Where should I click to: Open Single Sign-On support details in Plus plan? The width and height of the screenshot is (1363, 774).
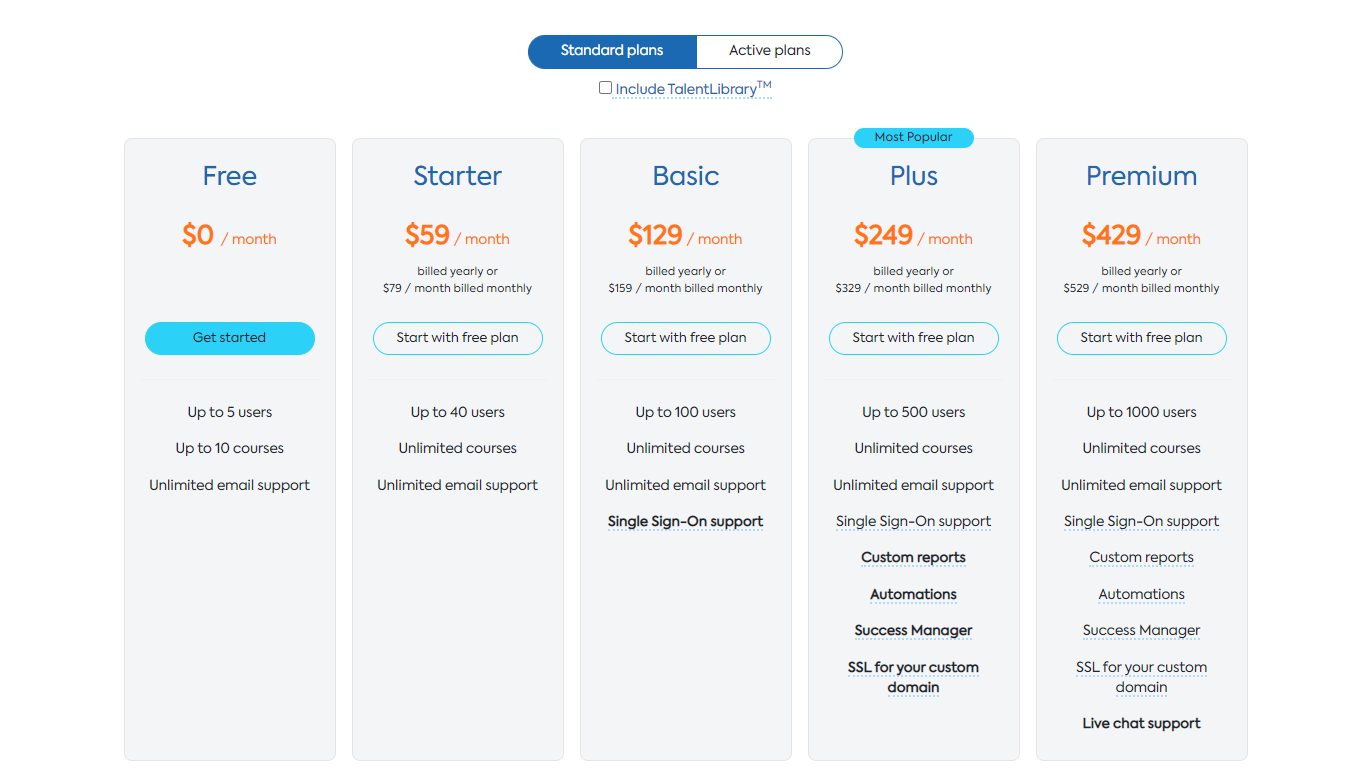(913, 521)
